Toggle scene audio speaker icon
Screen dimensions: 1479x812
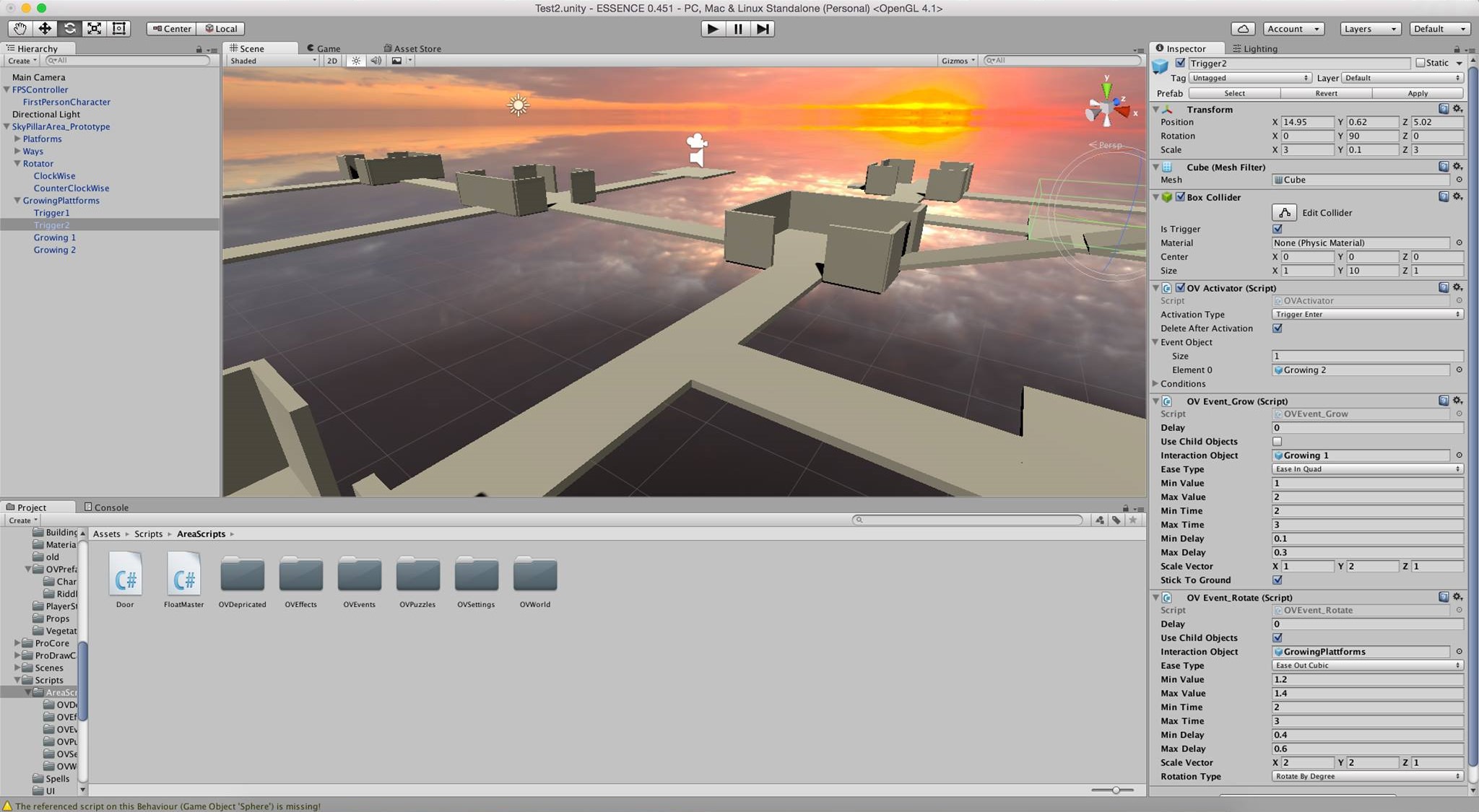coord(376,61)
